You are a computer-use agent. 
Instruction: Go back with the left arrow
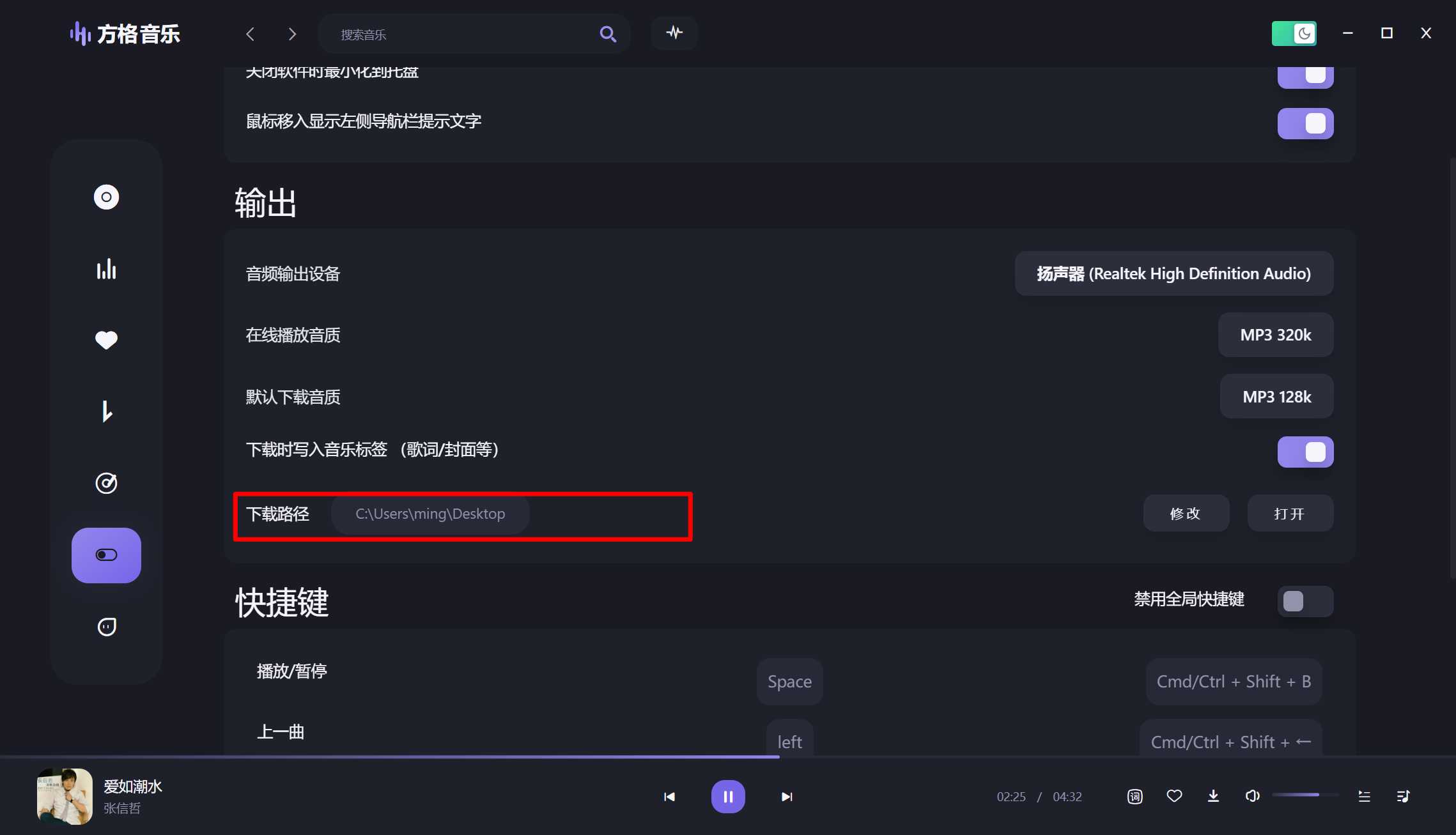click(251, 34)
